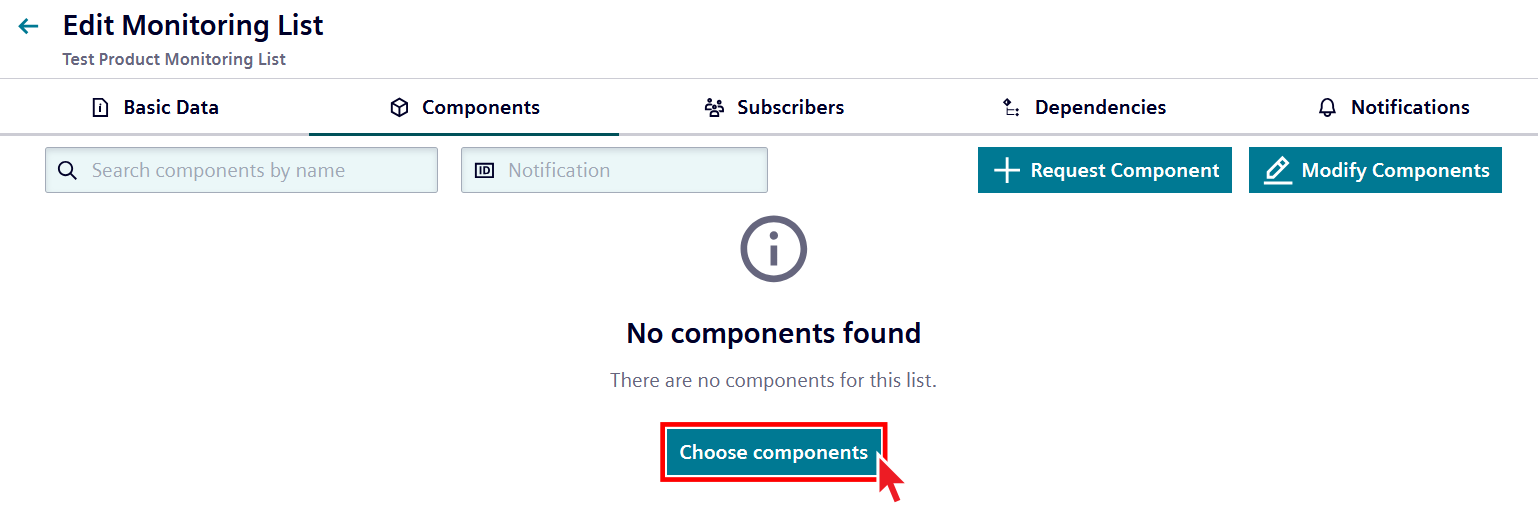Click the Dependencies tab's hierarchy icon
The width and height of the screenshot is (1538, 510).
coord(1011,108)
